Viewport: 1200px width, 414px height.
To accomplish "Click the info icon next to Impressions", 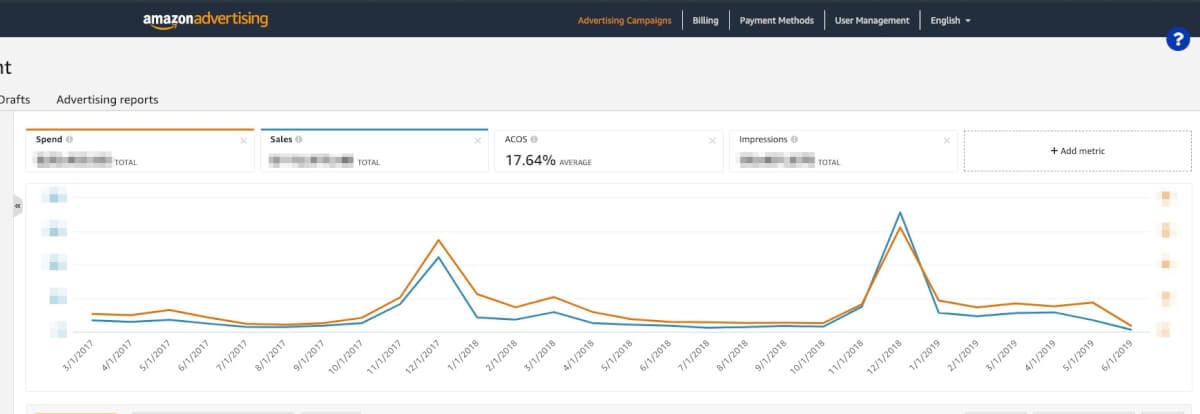I will pyautogui.click(x=796, y=140).
